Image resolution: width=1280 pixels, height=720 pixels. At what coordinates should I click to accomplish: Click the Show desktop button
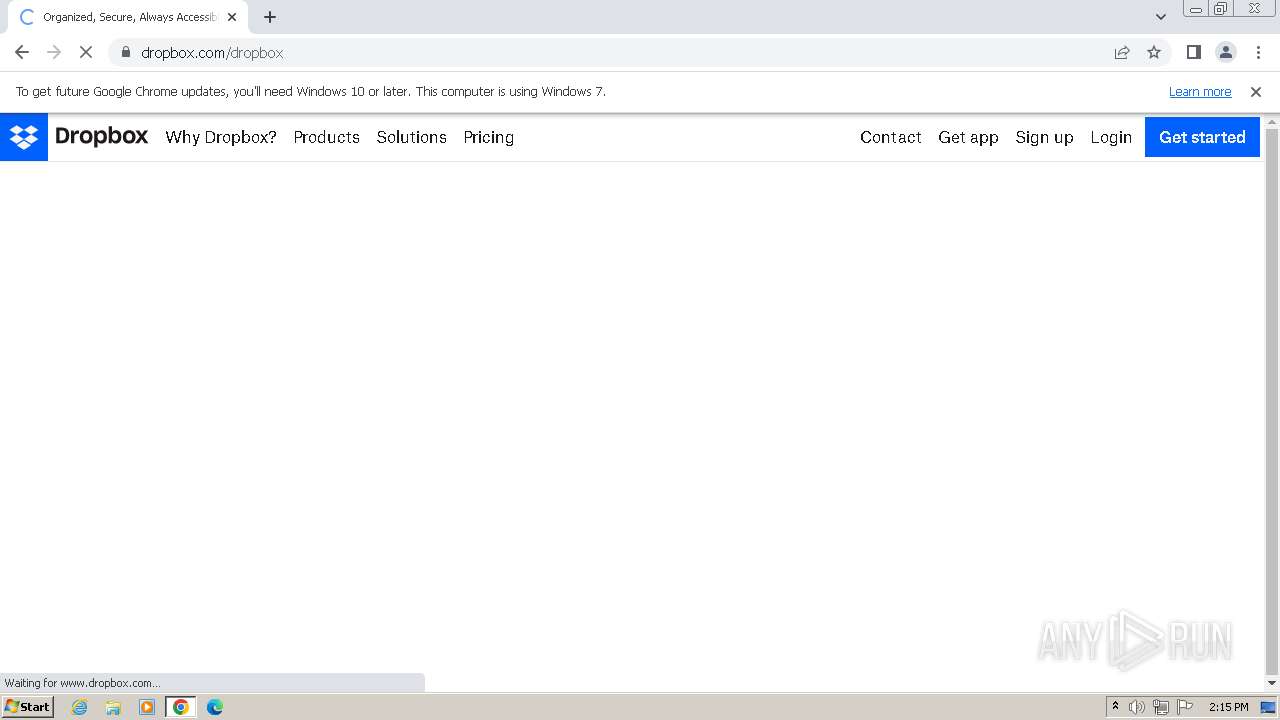click(x=1269, y=707)
